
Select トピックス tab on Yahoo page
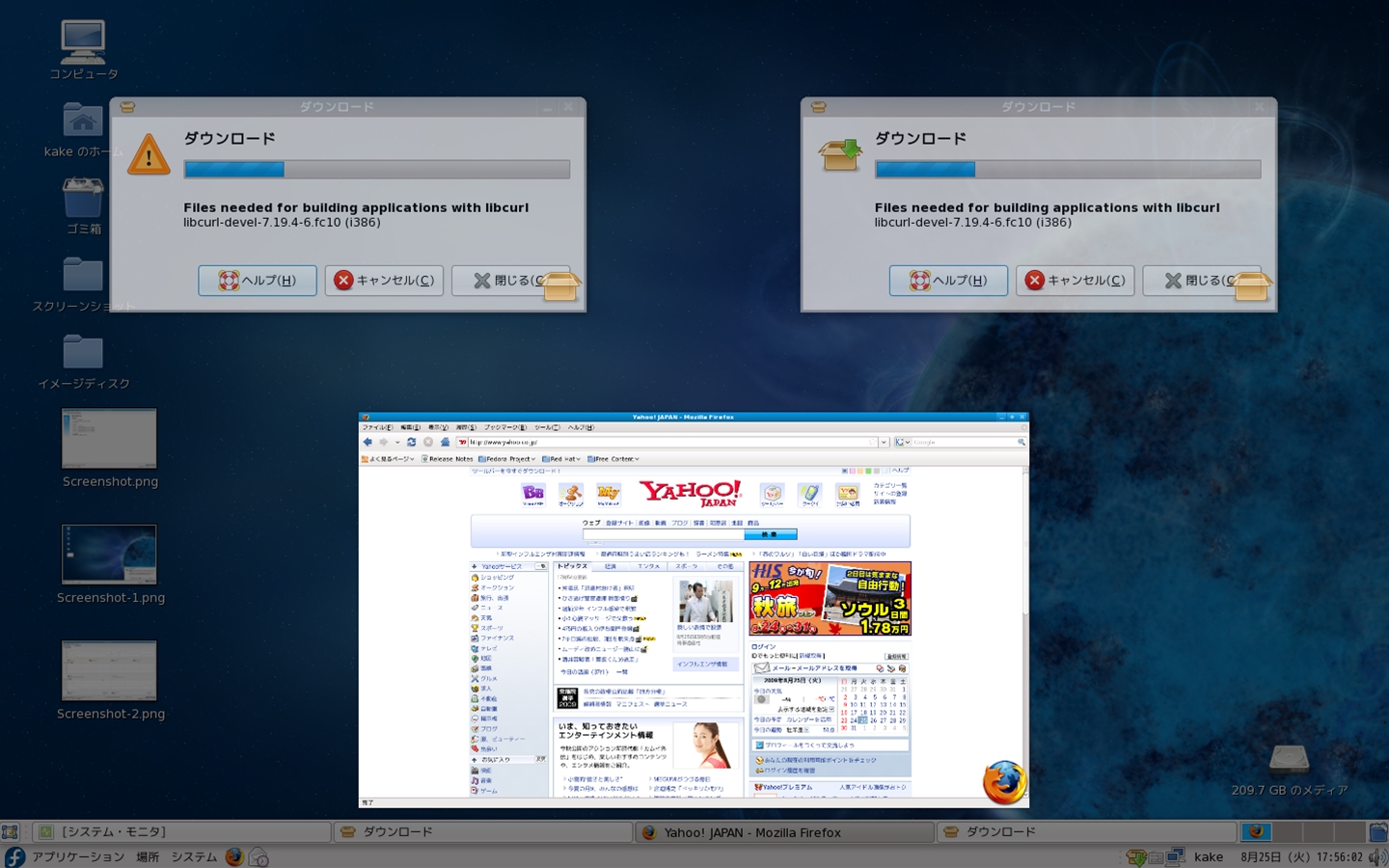coord(571,567)
